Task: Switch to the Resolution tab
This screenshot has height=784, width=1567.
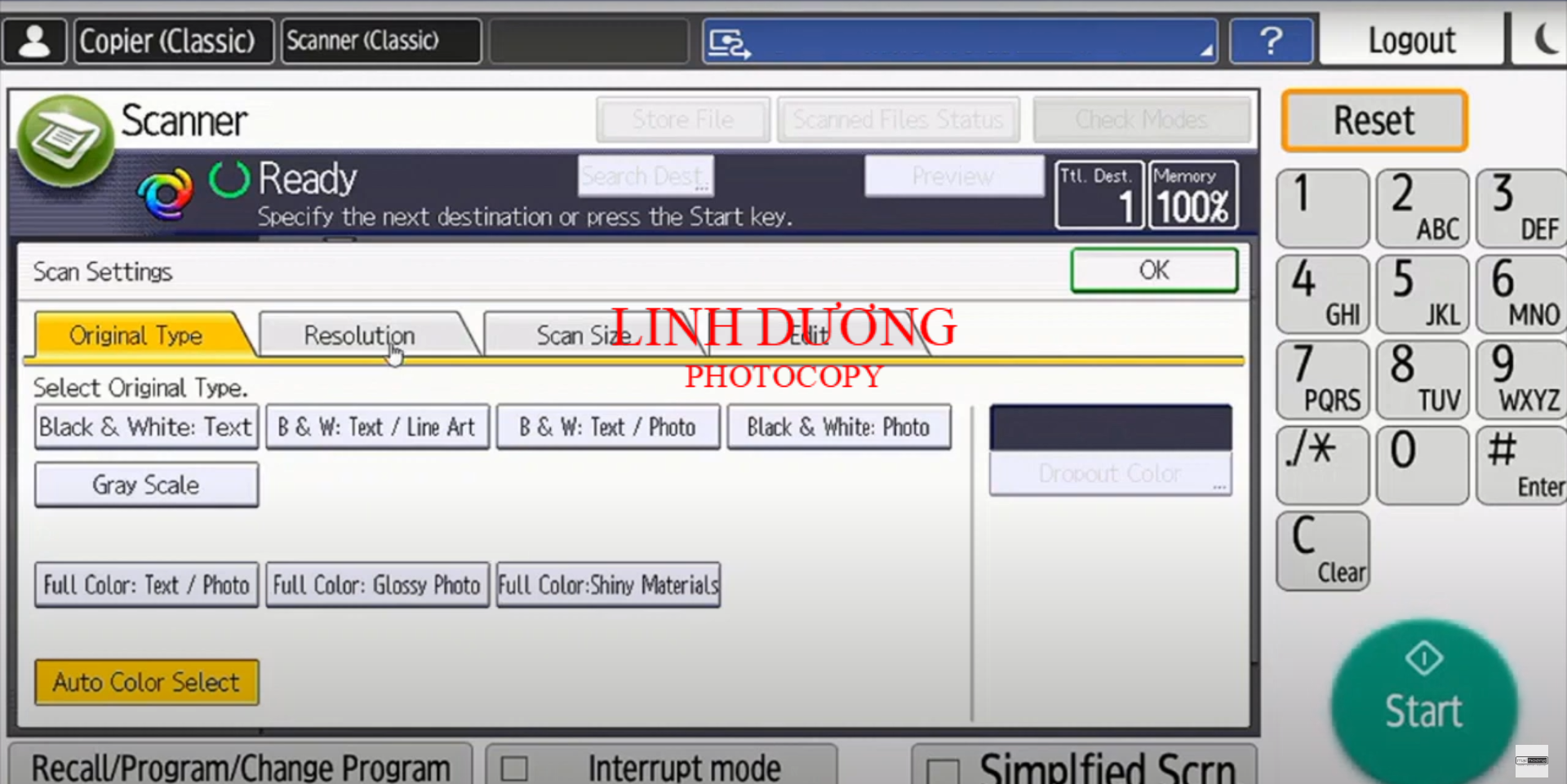Action: (x=359, y=334)
